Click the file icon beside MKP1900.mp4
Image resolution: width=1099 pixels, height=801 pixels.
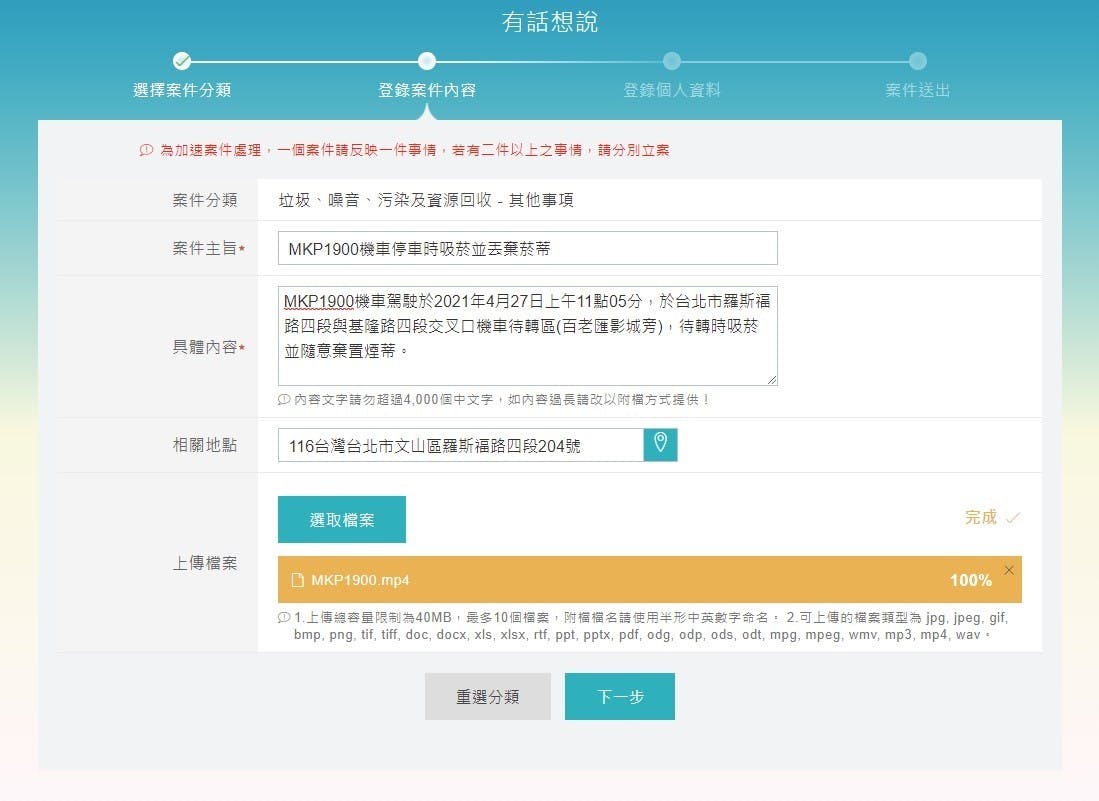tap(297, 581)
